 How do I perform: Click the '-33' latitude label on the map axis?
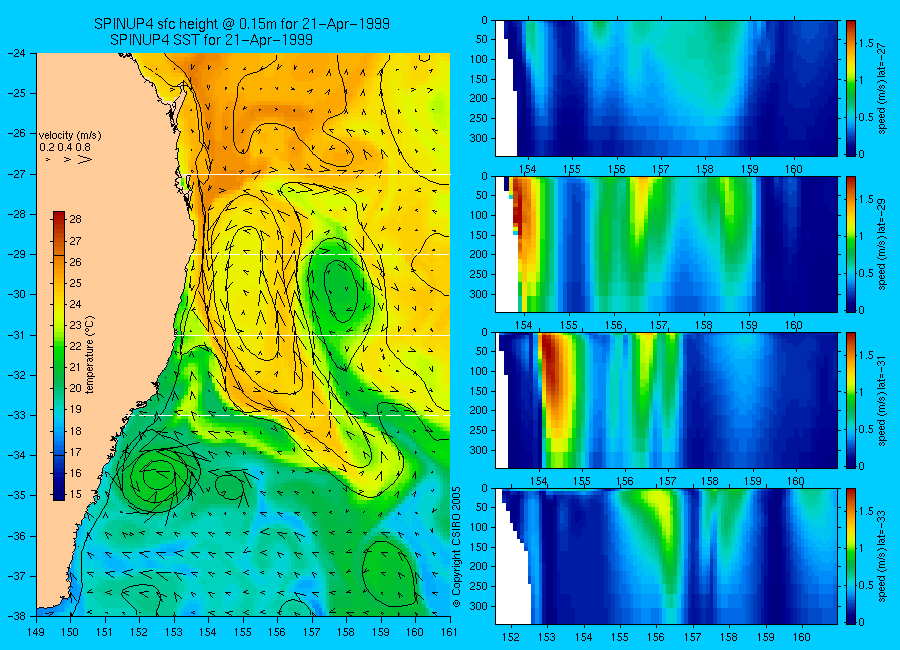(x=17, y=415)
